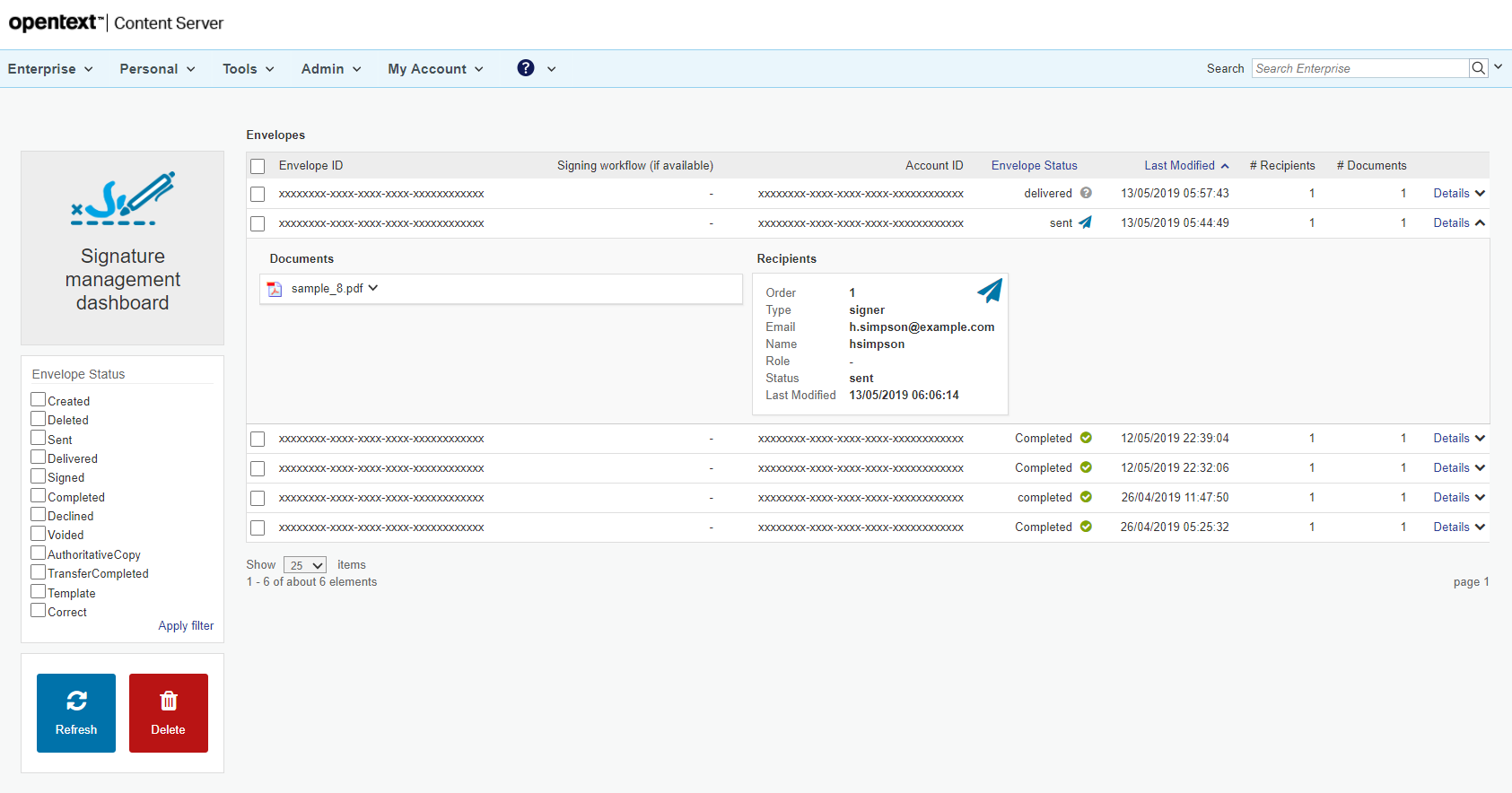Tick the Voided status filter checkbox
This screenshot has height=793, width=1512.
(x=39, y=534)
